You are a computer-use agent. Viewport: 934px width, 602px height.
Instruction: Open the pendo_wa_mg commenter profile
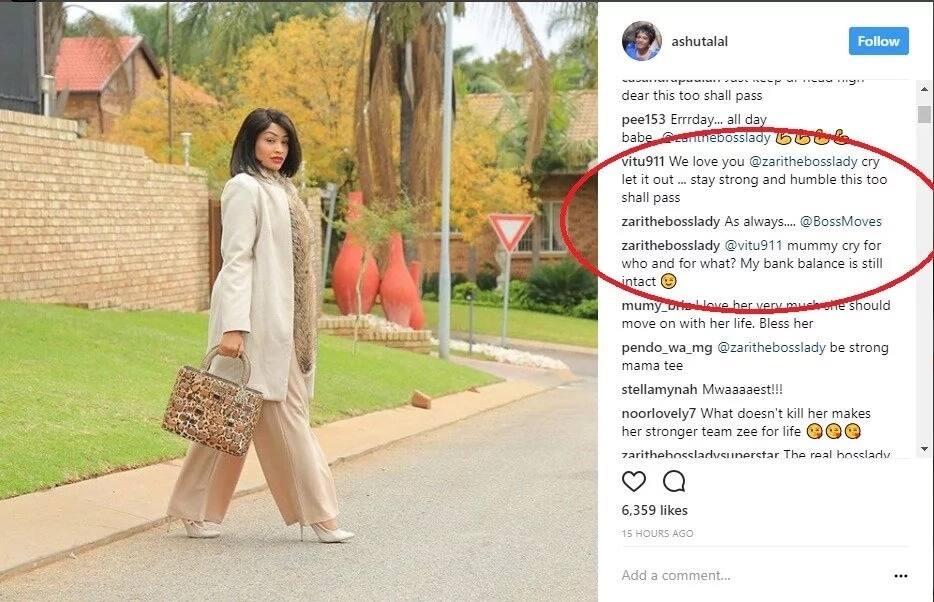coord(667,348)
